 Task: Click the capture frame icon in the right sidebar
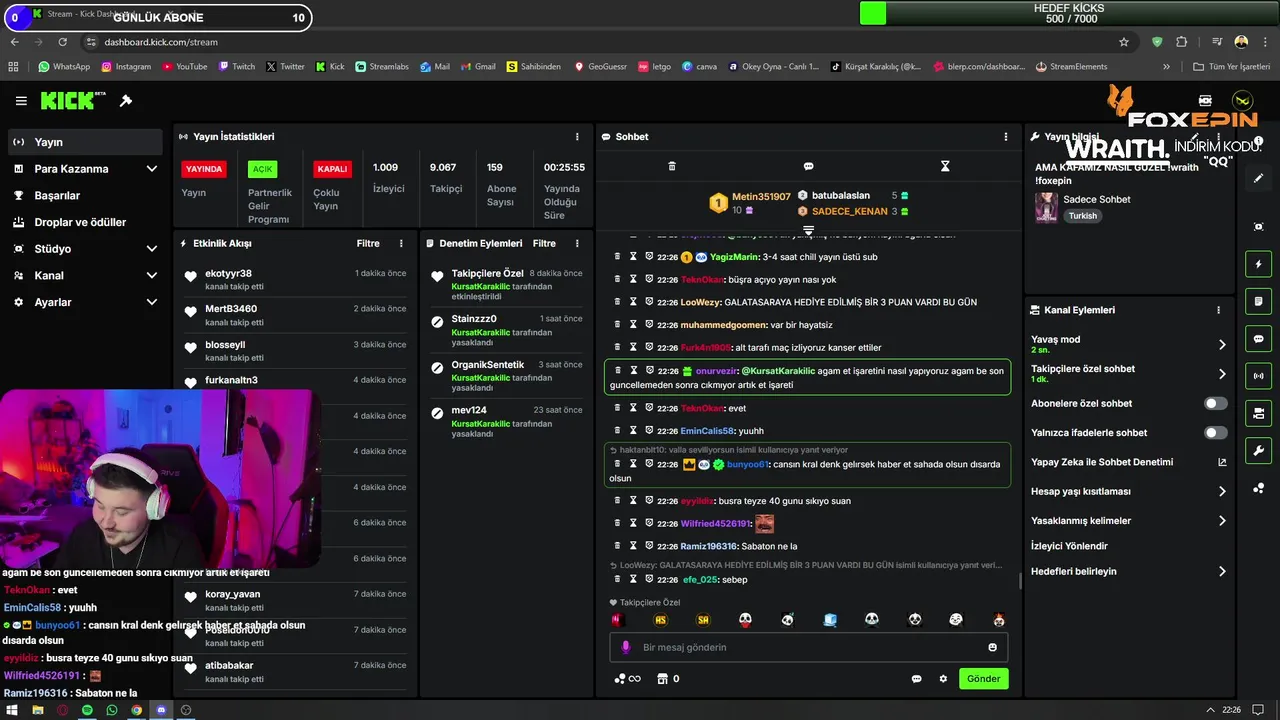click(x=1258, y=227)
